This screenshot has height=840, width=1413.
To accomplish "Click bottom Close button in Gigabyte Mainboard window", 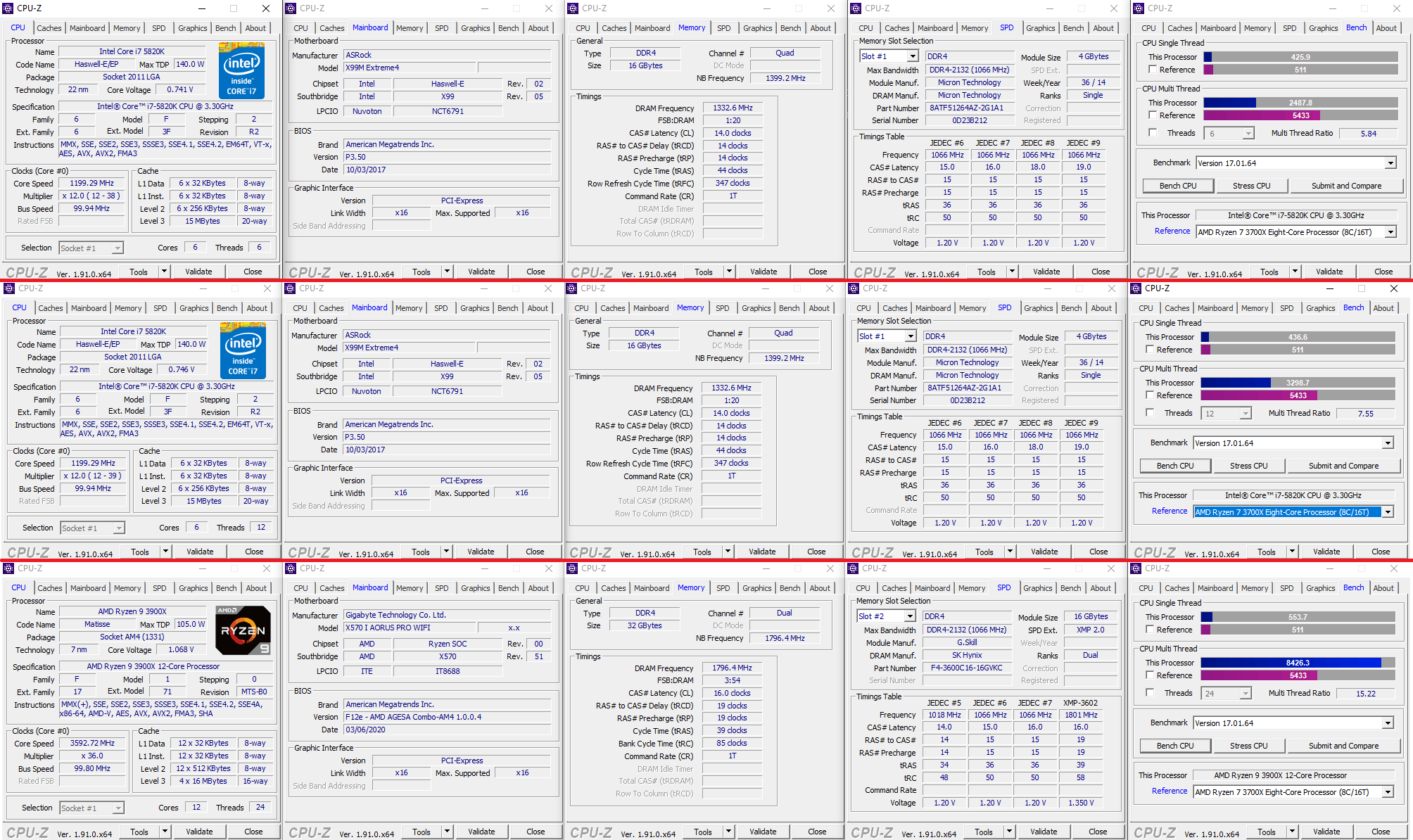I will 536,832.
